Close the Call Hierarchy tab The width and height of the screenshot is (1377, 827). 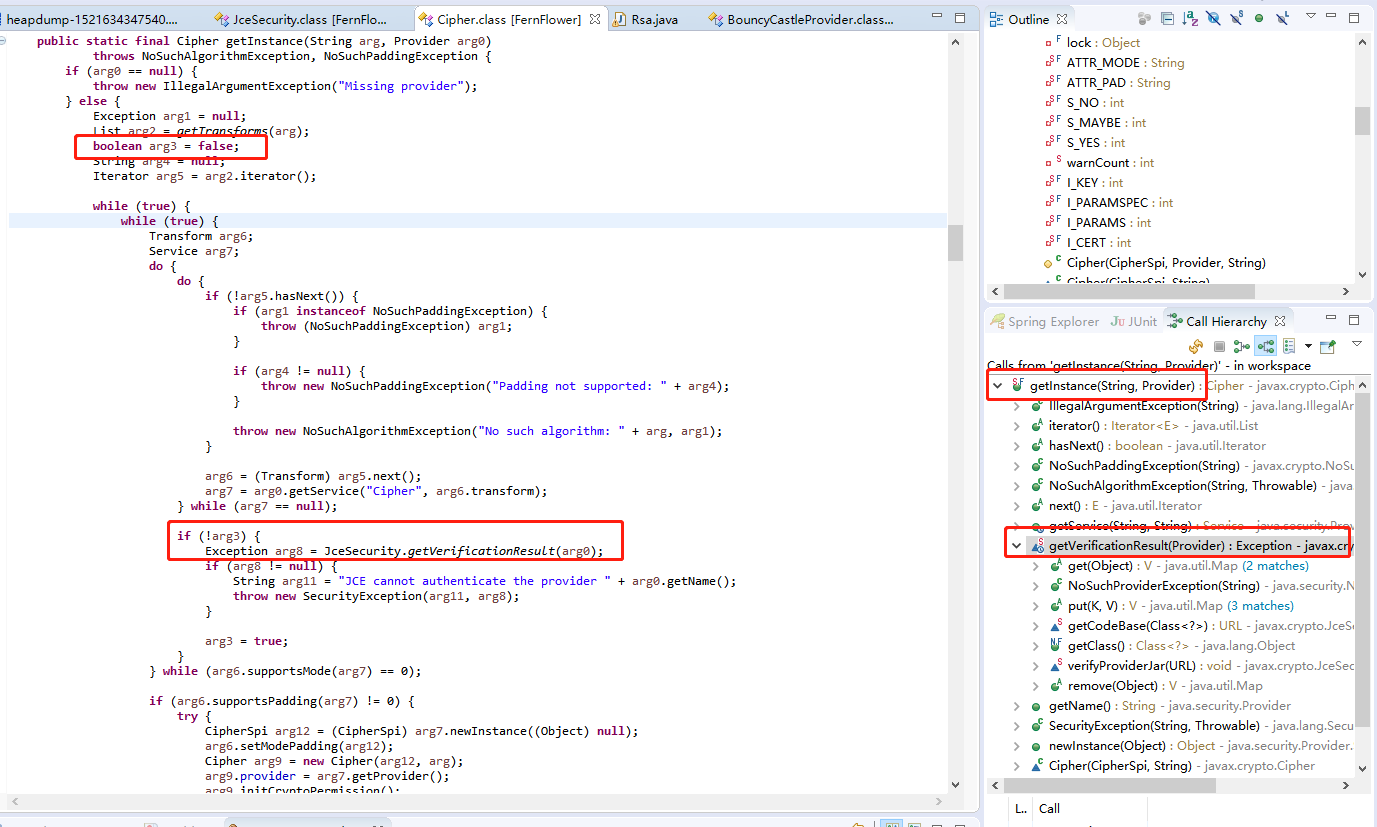1279,321
